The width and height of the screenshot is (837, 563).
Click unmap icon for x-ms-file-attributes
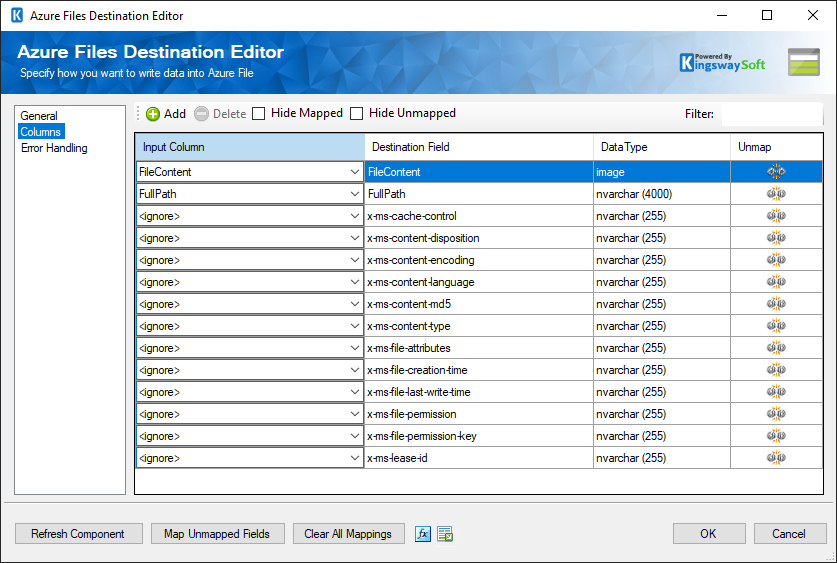tap(776, 348)
